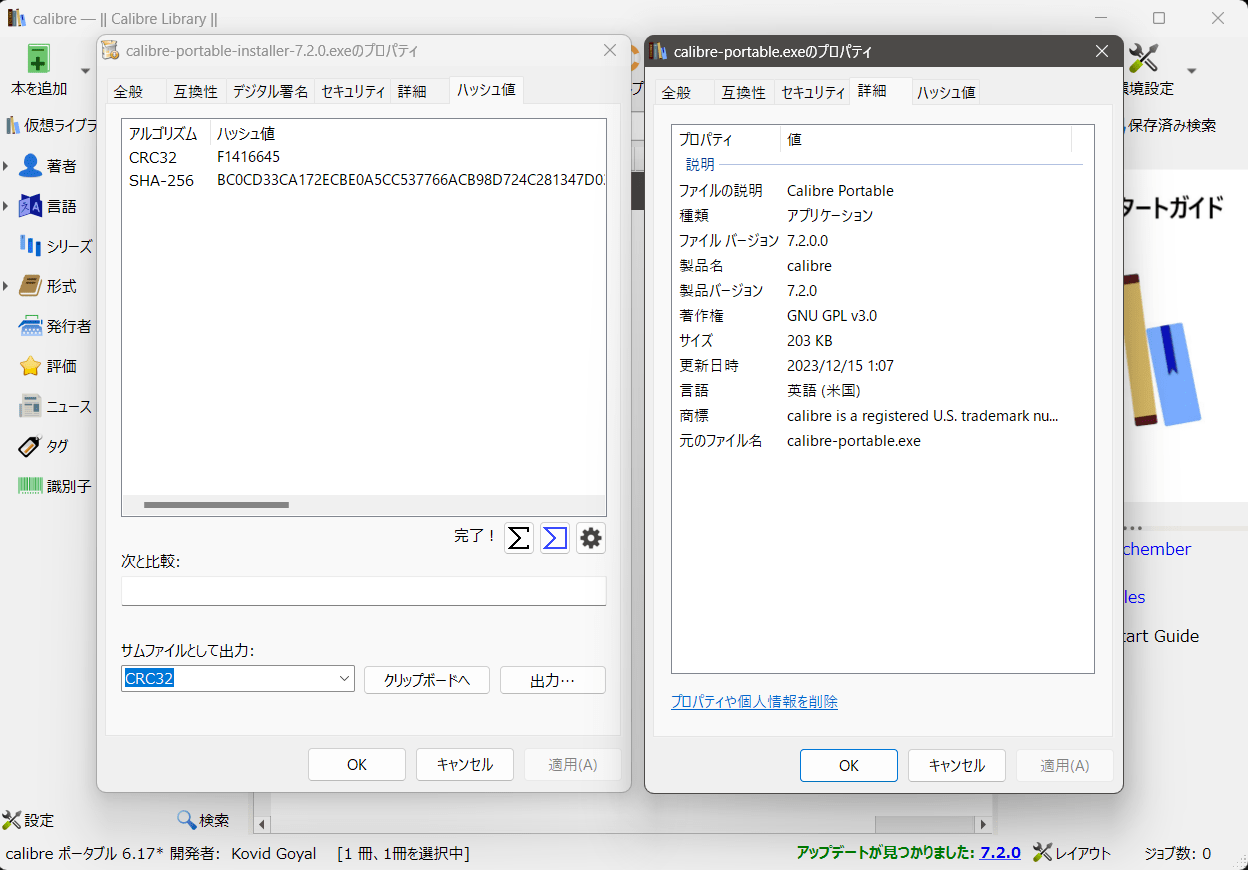Select the SHA-256 row in the hash list
Viewport: 1248px width, 870px height.
(x=364, y=180)
